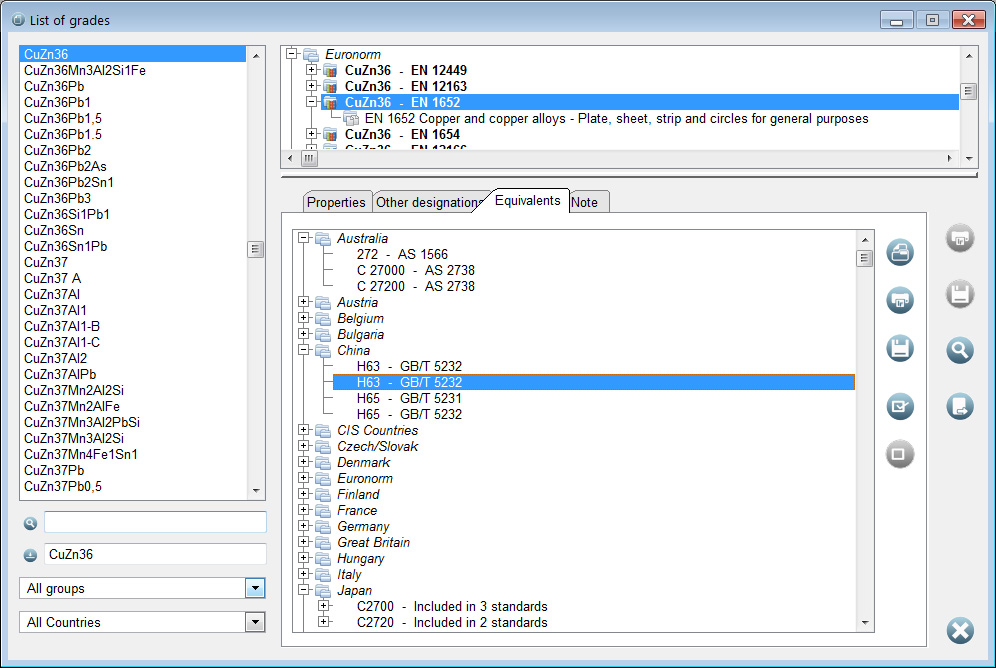Click the equivalents tree scrollbar down arrow

pyautogui.click(x=865, y=623)
